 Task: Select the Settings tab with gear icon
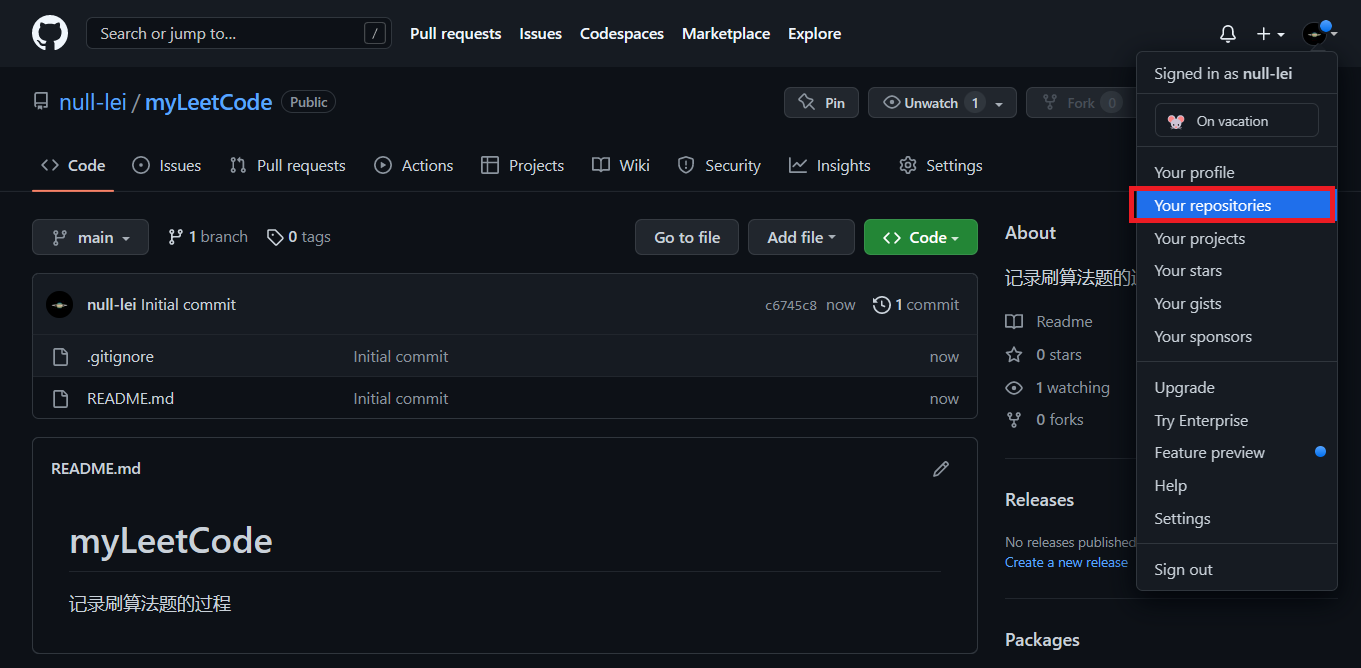pyautogui.click(x=940, y=165)
